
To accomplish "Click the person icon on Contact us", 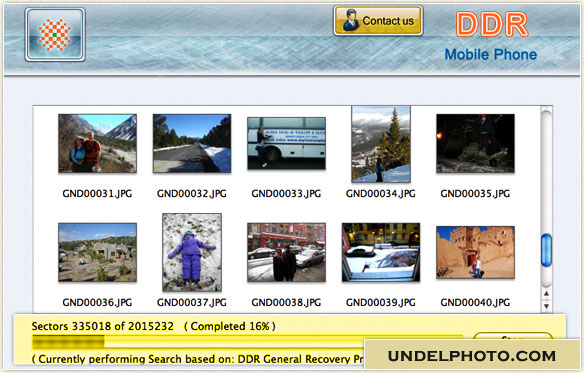I will (x=350, y=20).
